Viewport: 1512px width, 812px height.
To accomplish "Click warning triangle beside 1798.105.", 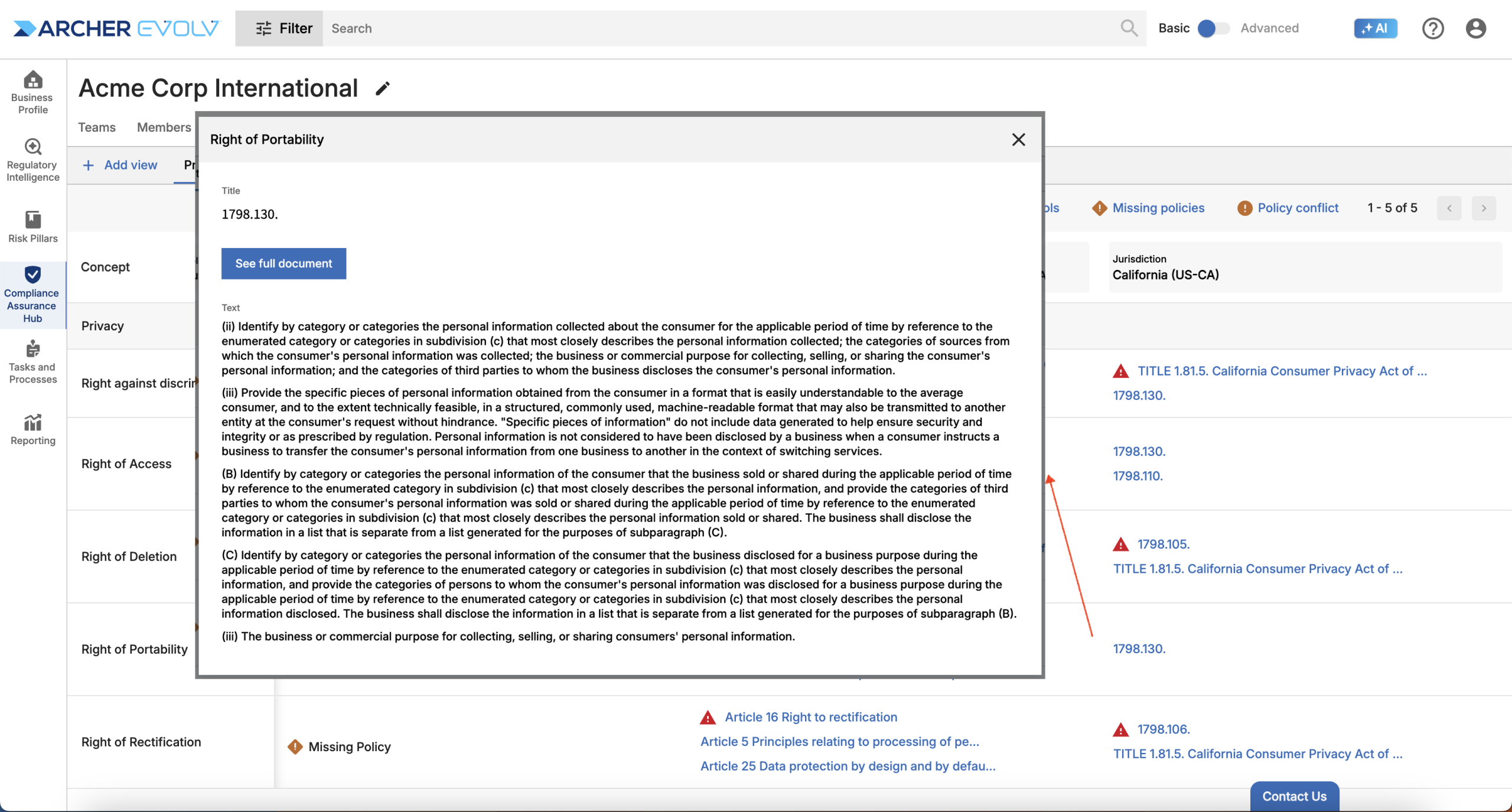I will pyautogui.click(x=1120, y=544).
